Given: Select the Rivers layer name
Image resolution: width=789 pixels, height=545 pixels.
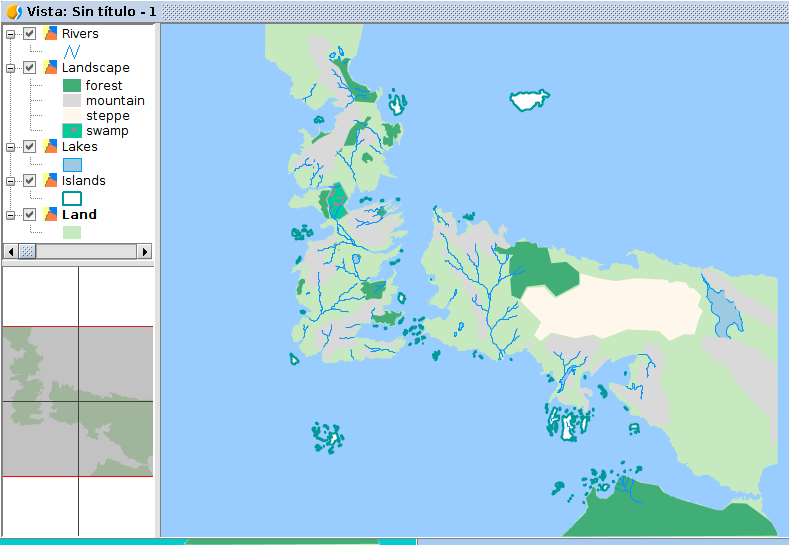Looking at the screenshot, I should point(80,34).
